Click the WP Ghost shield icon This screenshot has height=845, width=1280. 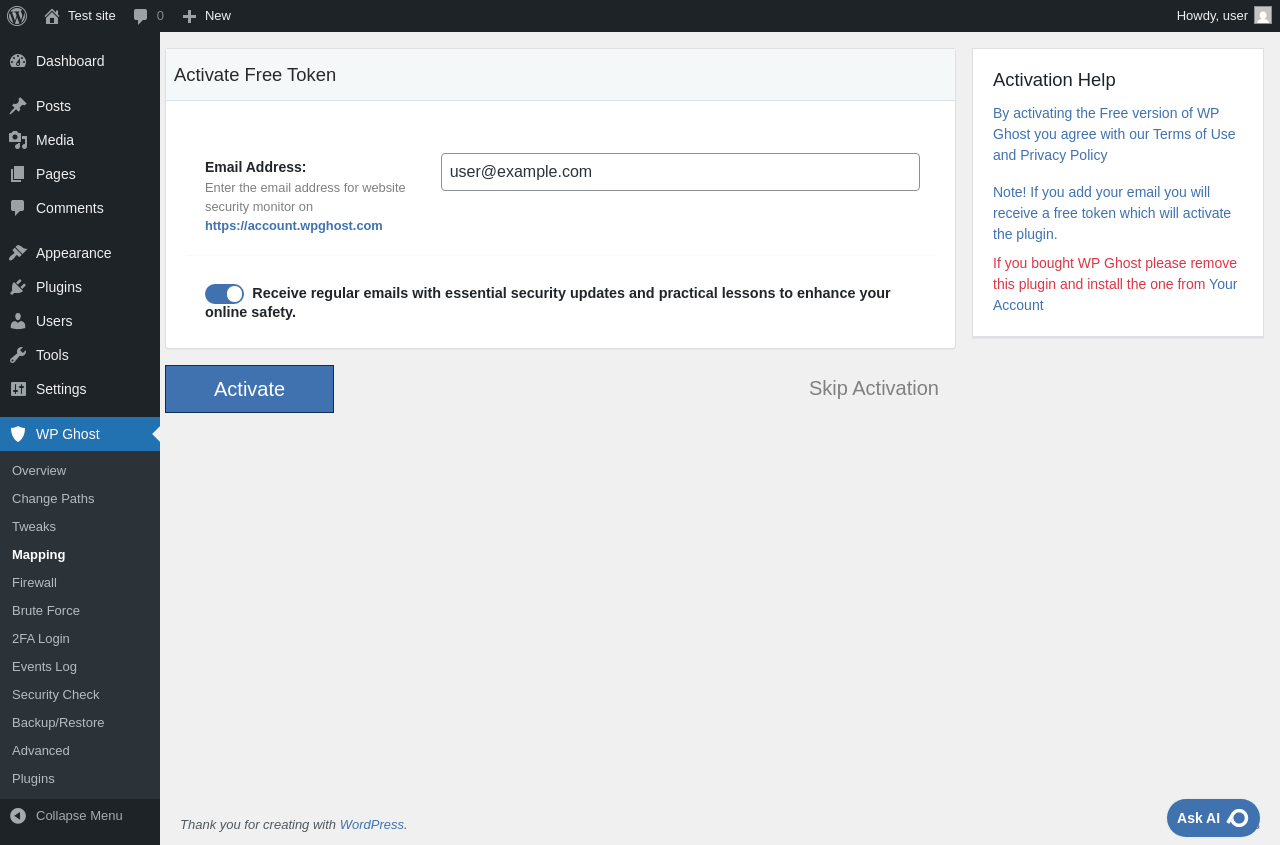pos(18,434)
